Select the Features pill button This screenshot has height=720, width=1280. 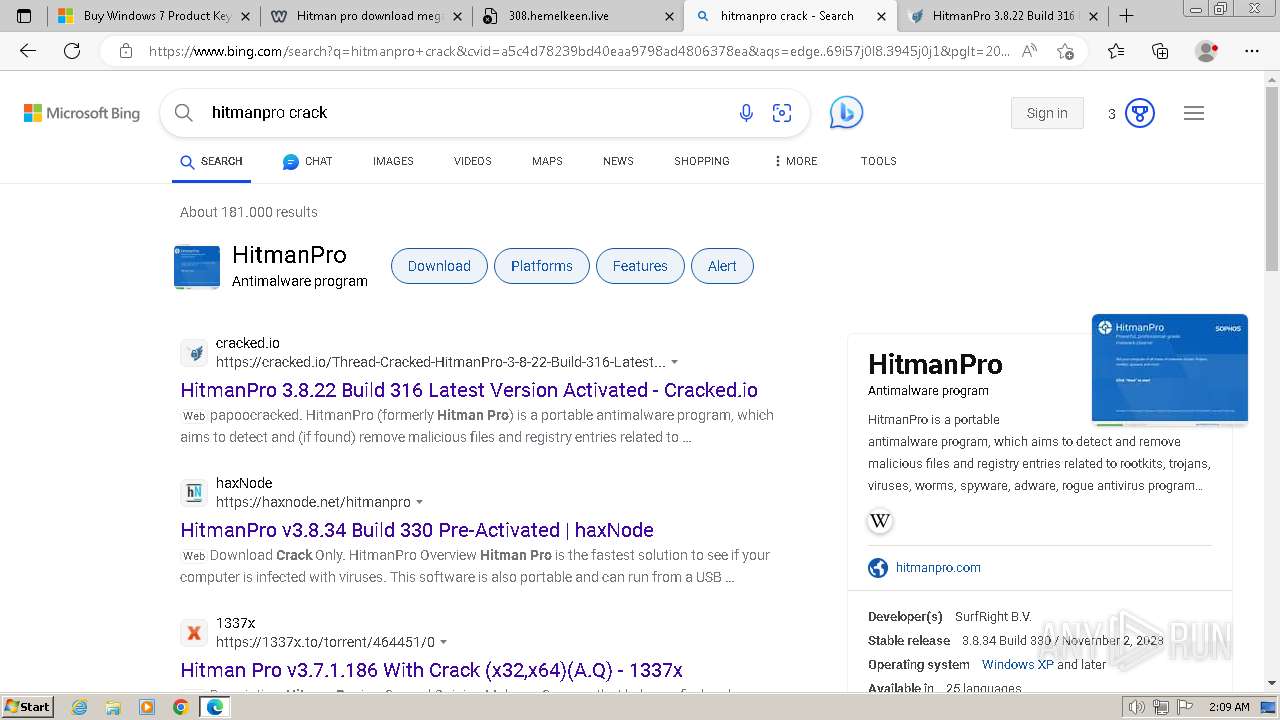pyautogui.click(x=640, y=266)
